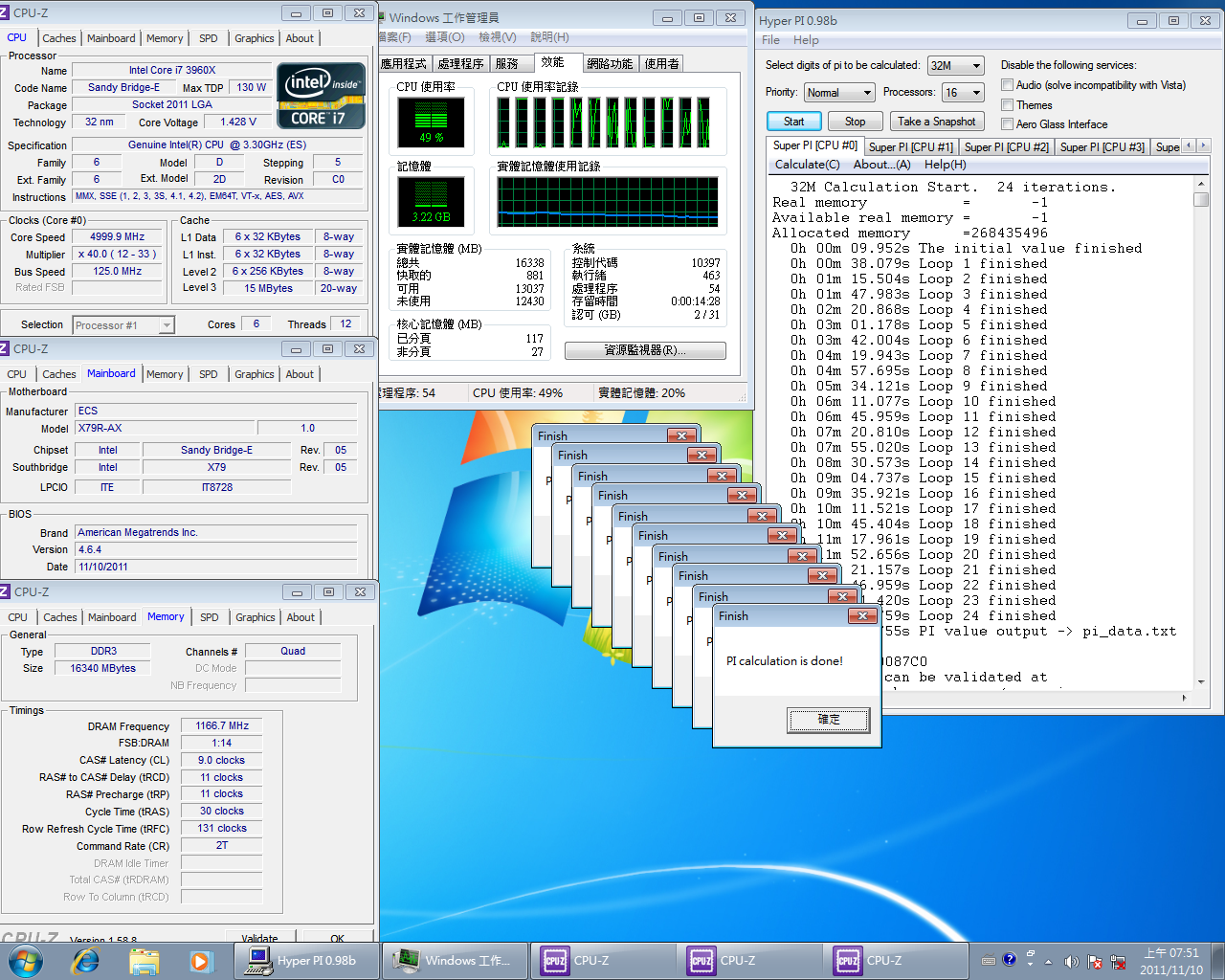The image size is (1225, 980).
Task: Open SPD tab in top CPU-Z window
Action: coord(209,38)
